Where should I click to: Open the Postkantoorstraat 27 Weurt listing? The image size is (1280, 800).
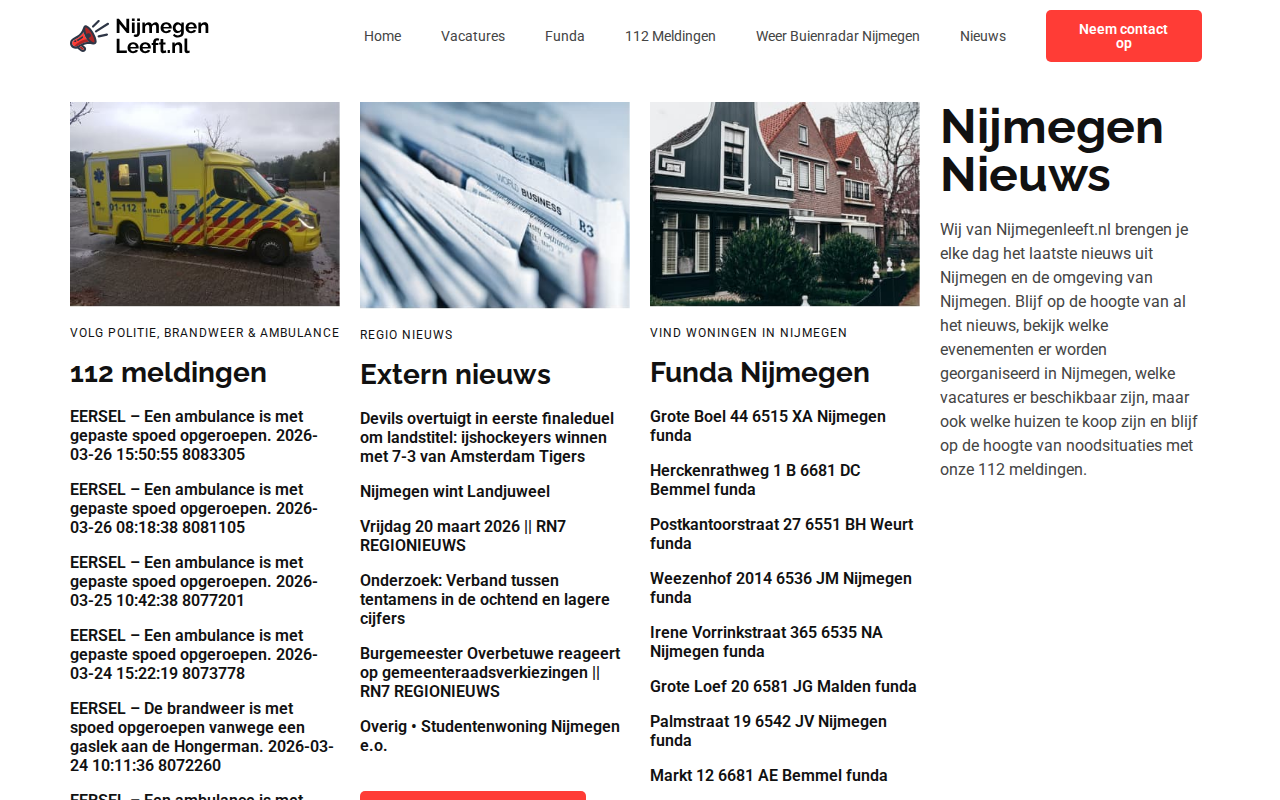[782, 534]
